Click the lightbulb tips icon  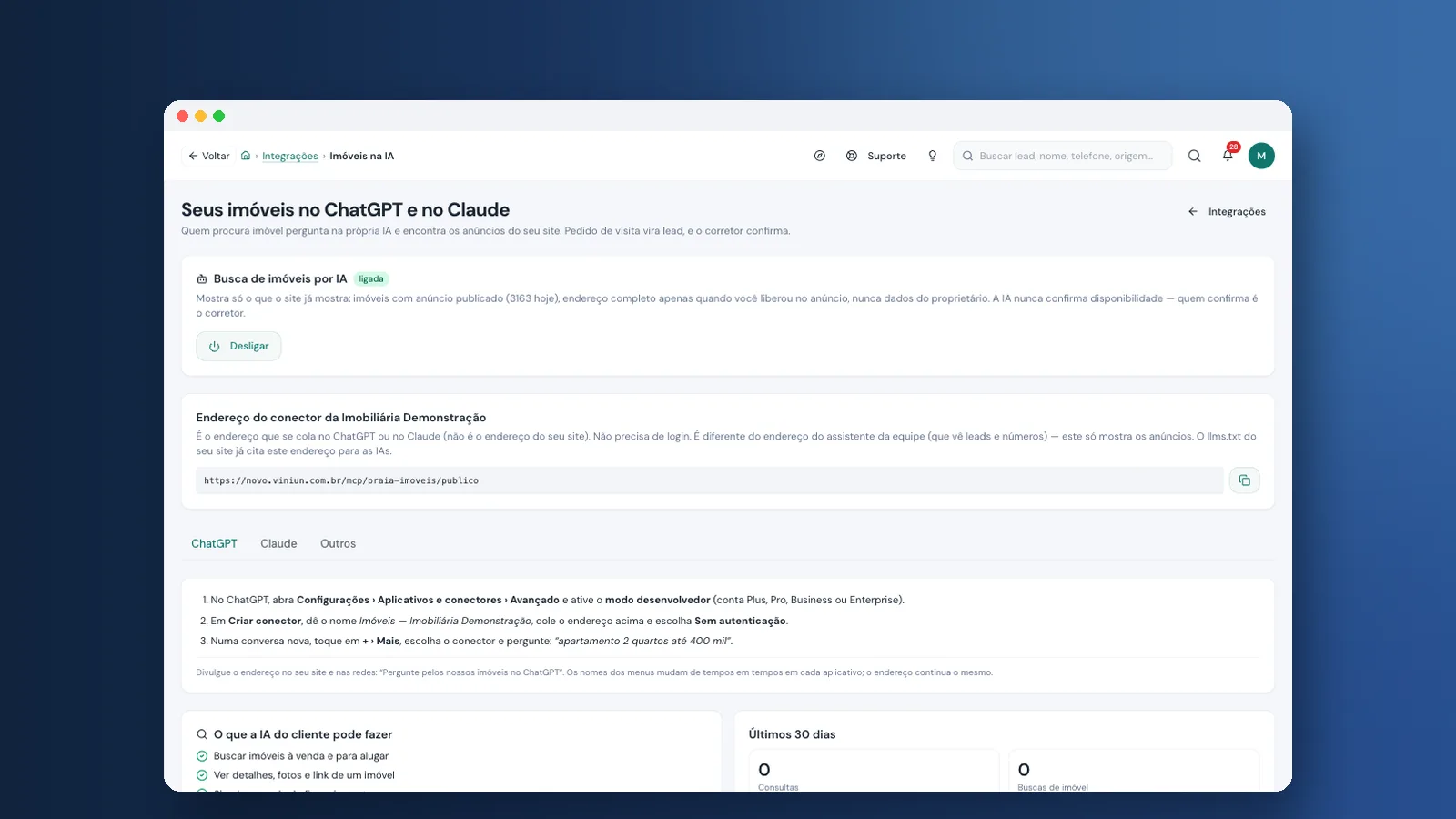click(932, 156)
